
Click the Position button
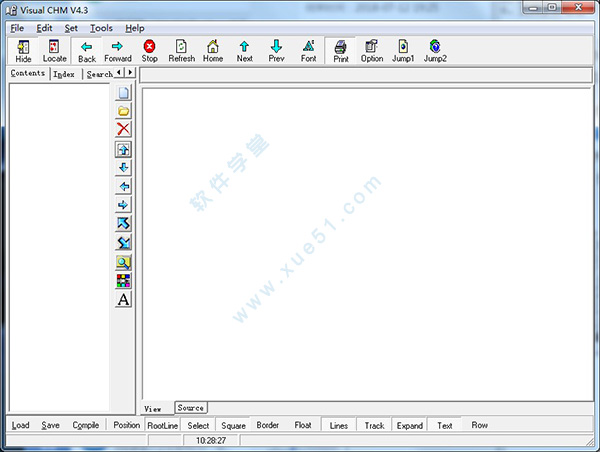[126, 425]
